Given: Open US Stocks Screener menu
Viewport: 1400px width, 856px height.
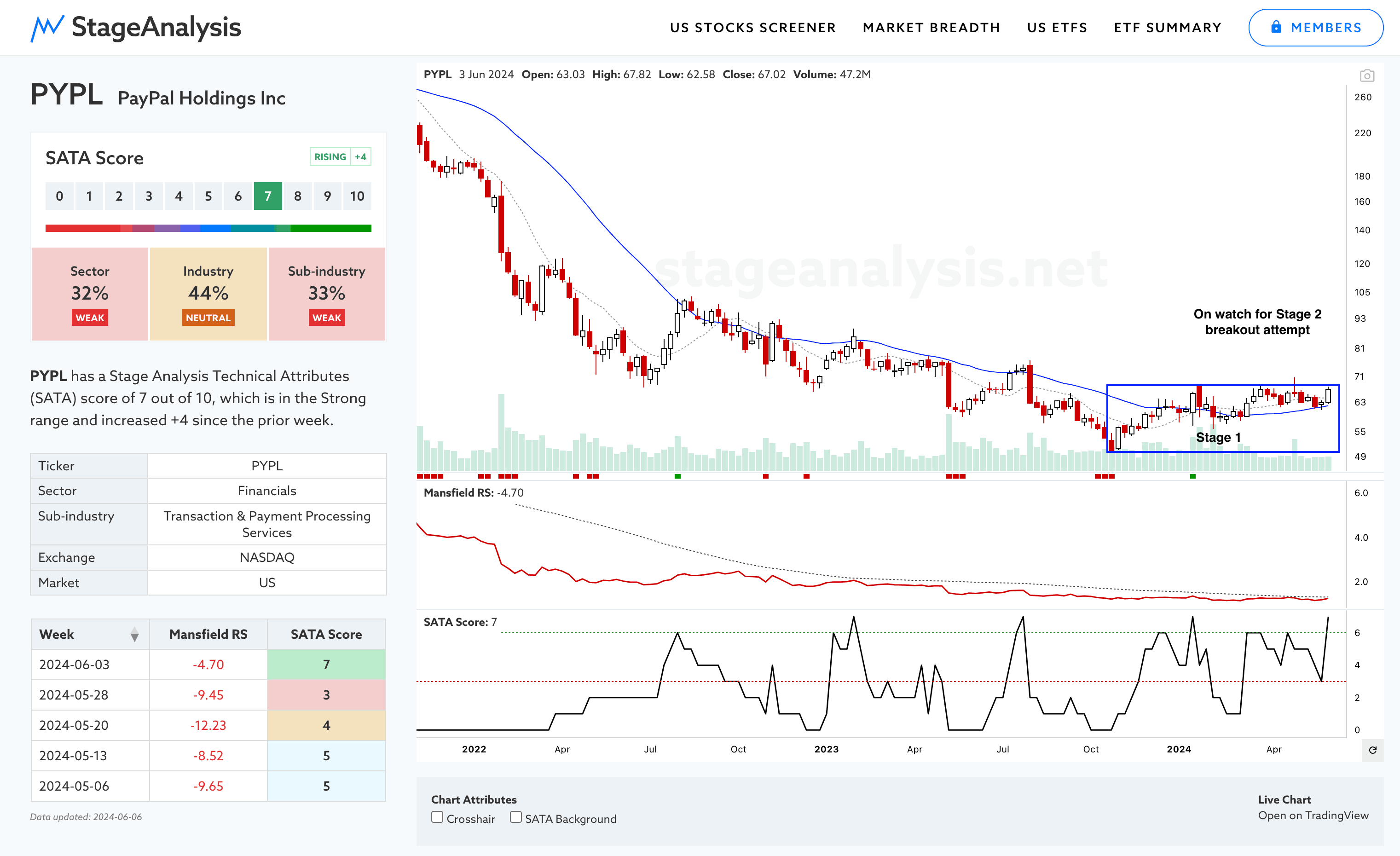Looking at the screenshot, I should [753, 28].
